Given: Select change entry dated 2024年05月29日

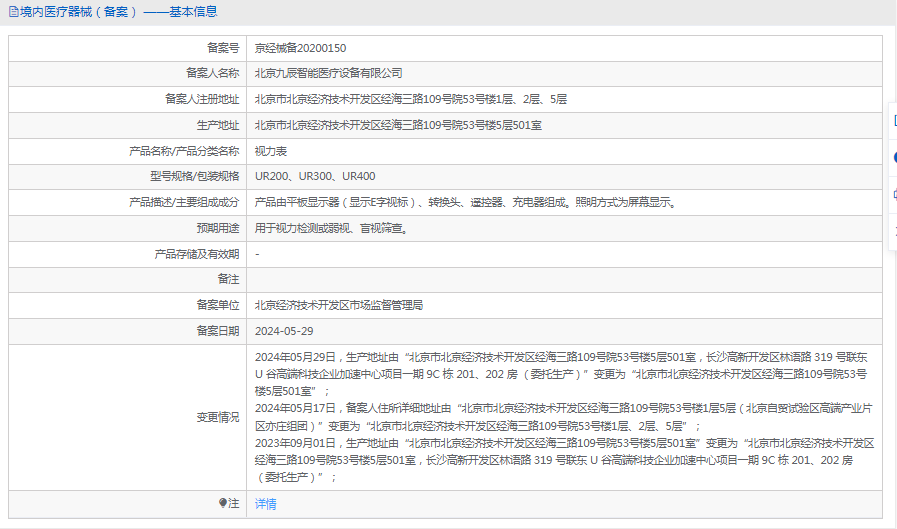Looking at the screenshot, I should 562,374.
